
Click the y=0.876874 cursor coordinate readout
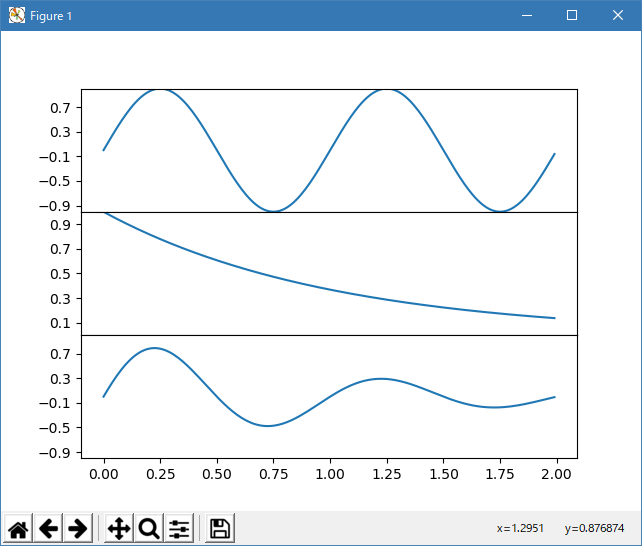coord(594,528)
